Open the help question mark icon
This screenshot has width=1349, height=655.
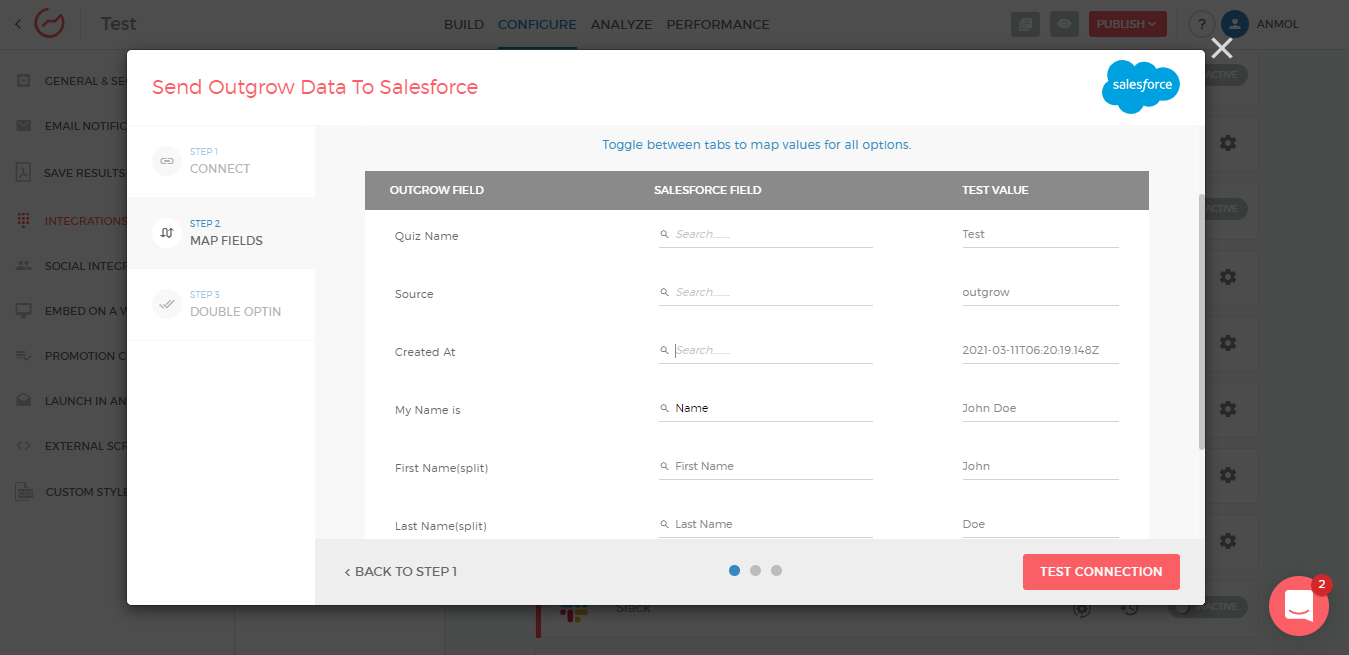click(1202, 24)
